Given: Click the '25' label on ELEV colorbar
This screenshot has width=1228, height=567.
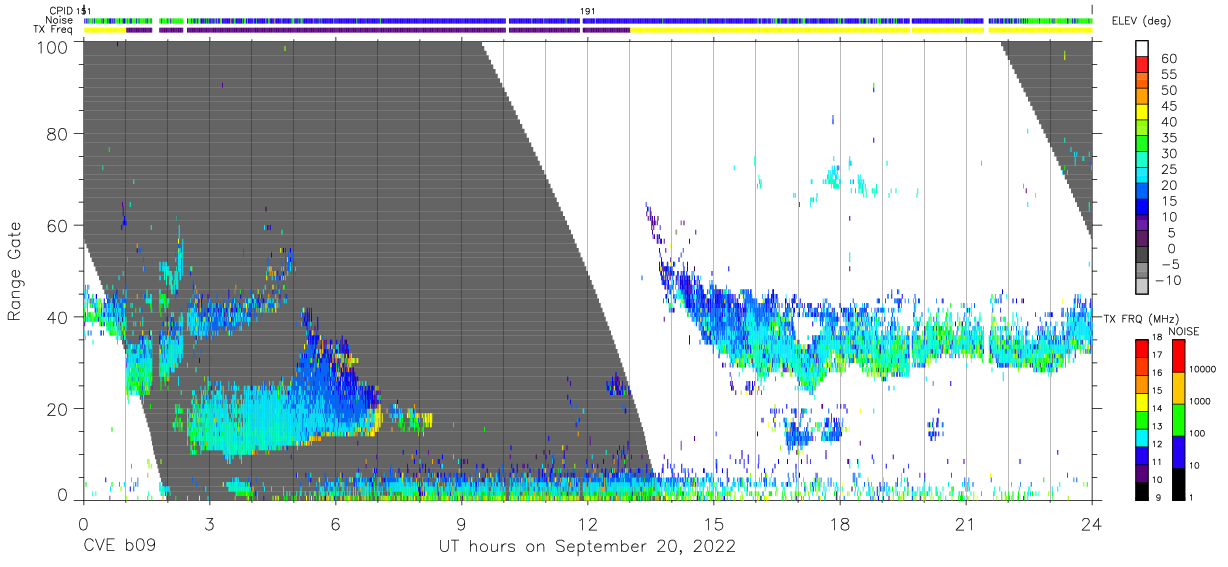Looking at the screenshot, I should coord(1169,169).
